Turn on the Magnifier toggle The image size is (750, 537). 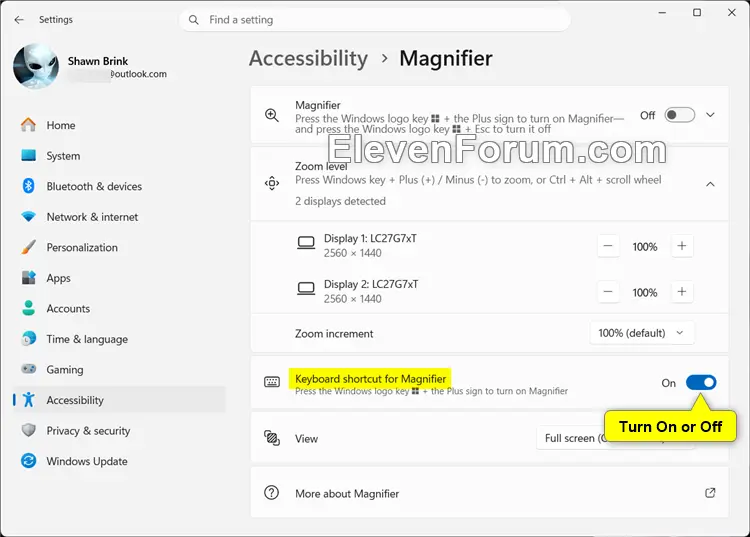[x=679, y=115]
